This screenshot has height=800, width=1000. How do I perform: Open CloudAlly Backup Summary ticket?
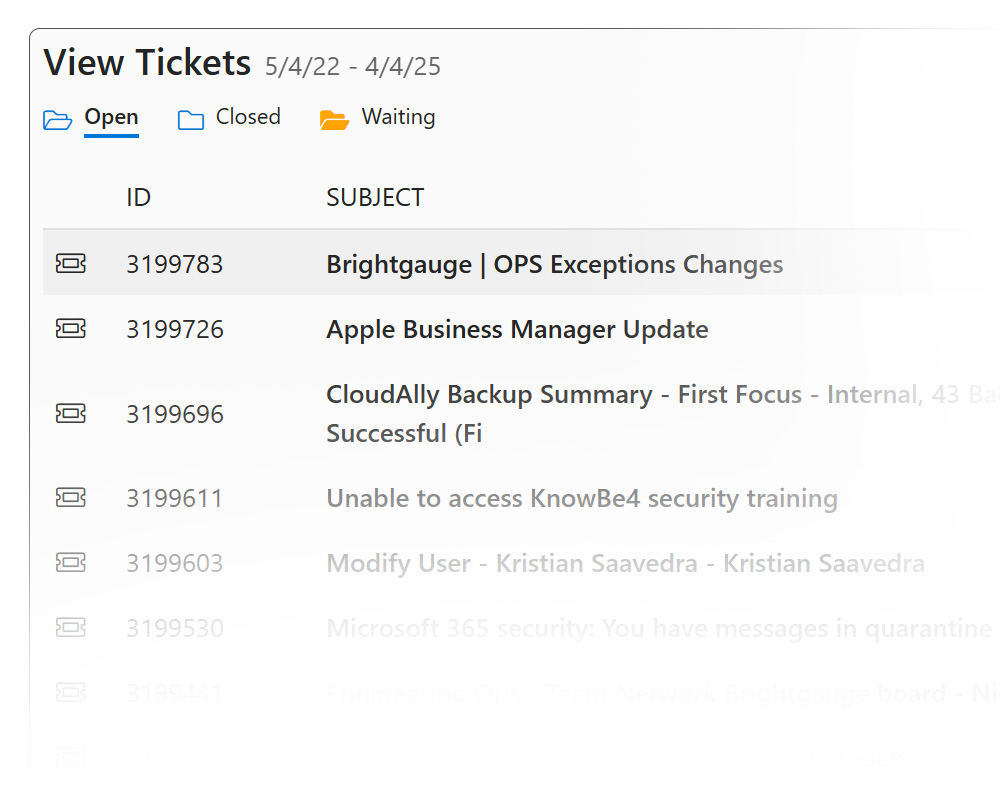564,395
